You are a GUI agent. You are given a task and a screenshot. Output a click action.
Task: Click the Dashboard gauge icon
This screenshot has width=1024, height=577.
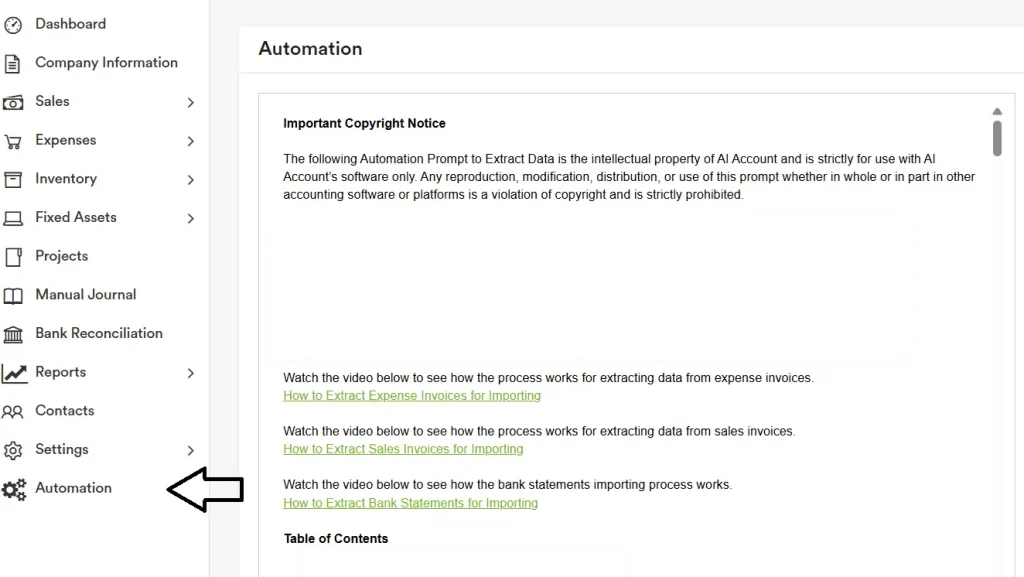(x=13, y=25)
